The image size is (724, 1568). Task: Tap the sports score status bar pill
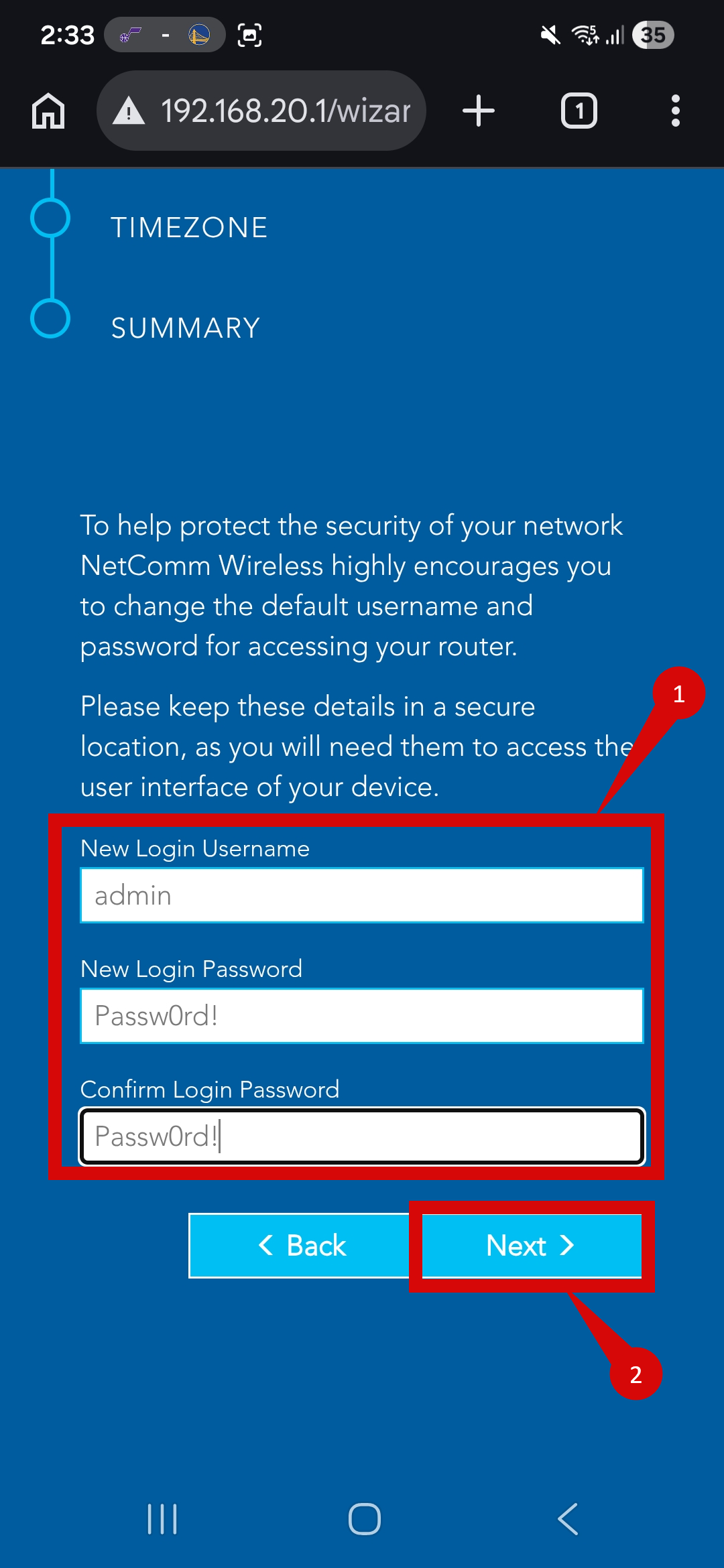tap(165, 35)
